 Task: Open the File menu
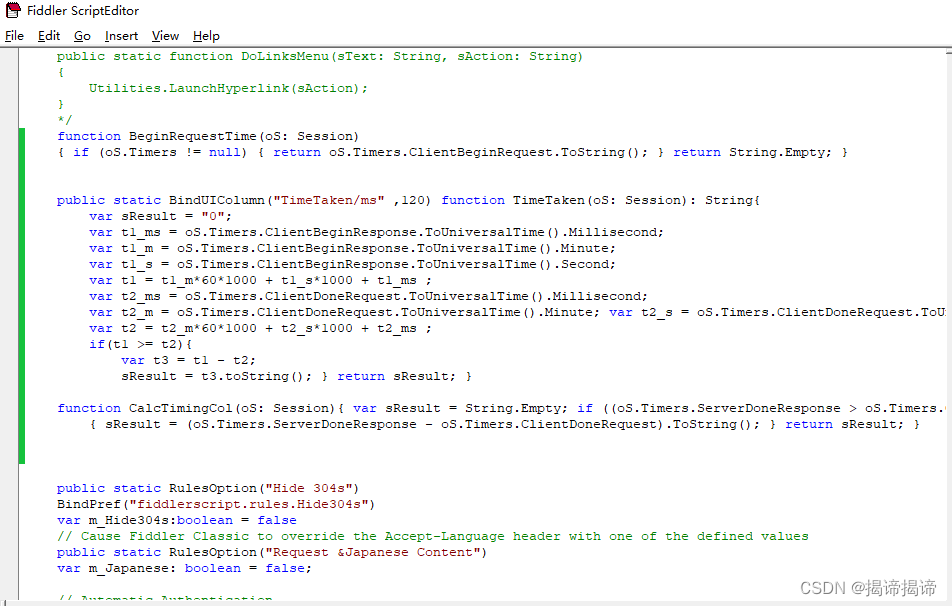(x=14, y=36)
